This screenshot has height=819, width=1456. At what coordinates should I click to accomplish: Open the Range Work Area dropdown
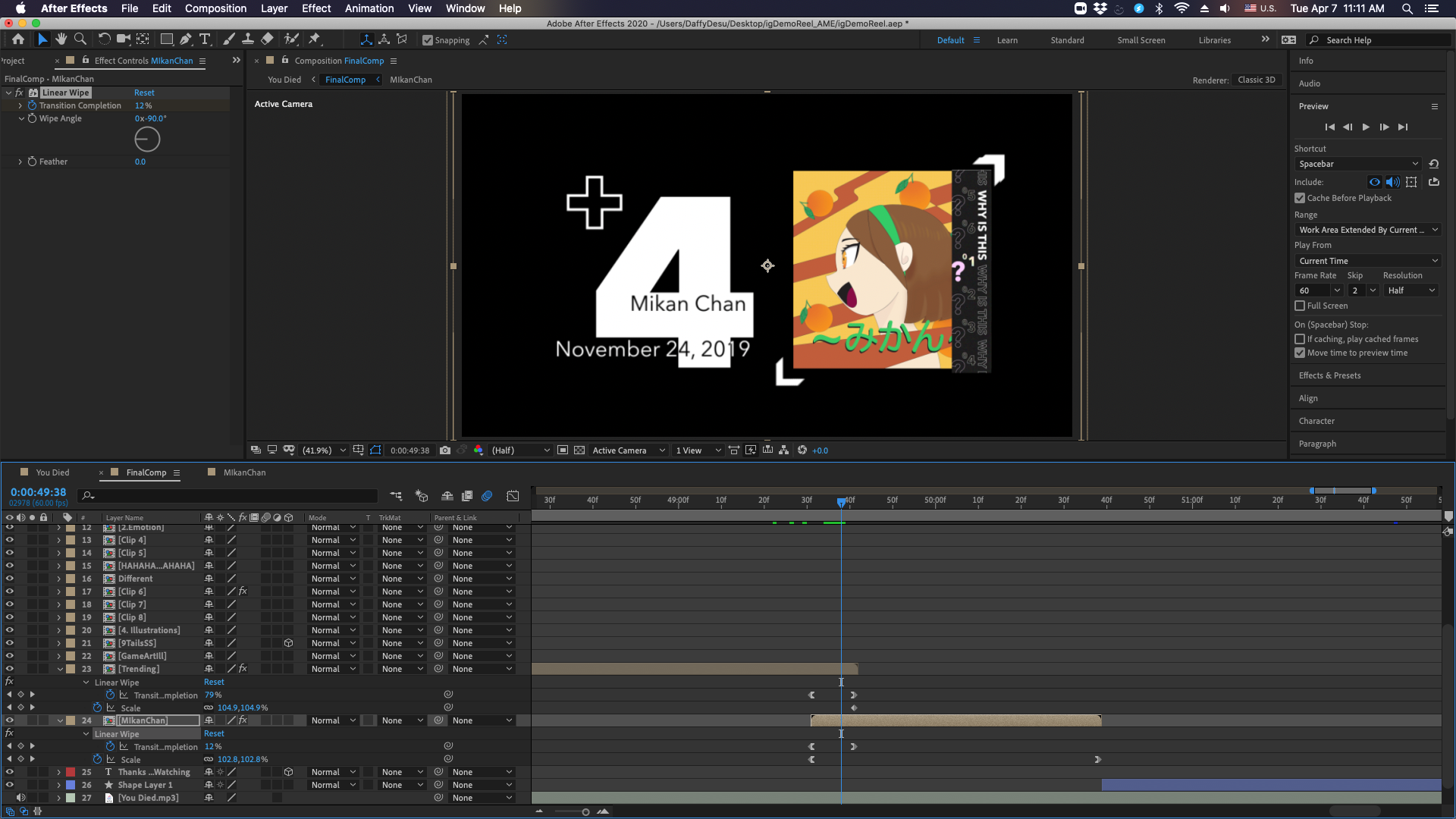tap(1368, 230)
